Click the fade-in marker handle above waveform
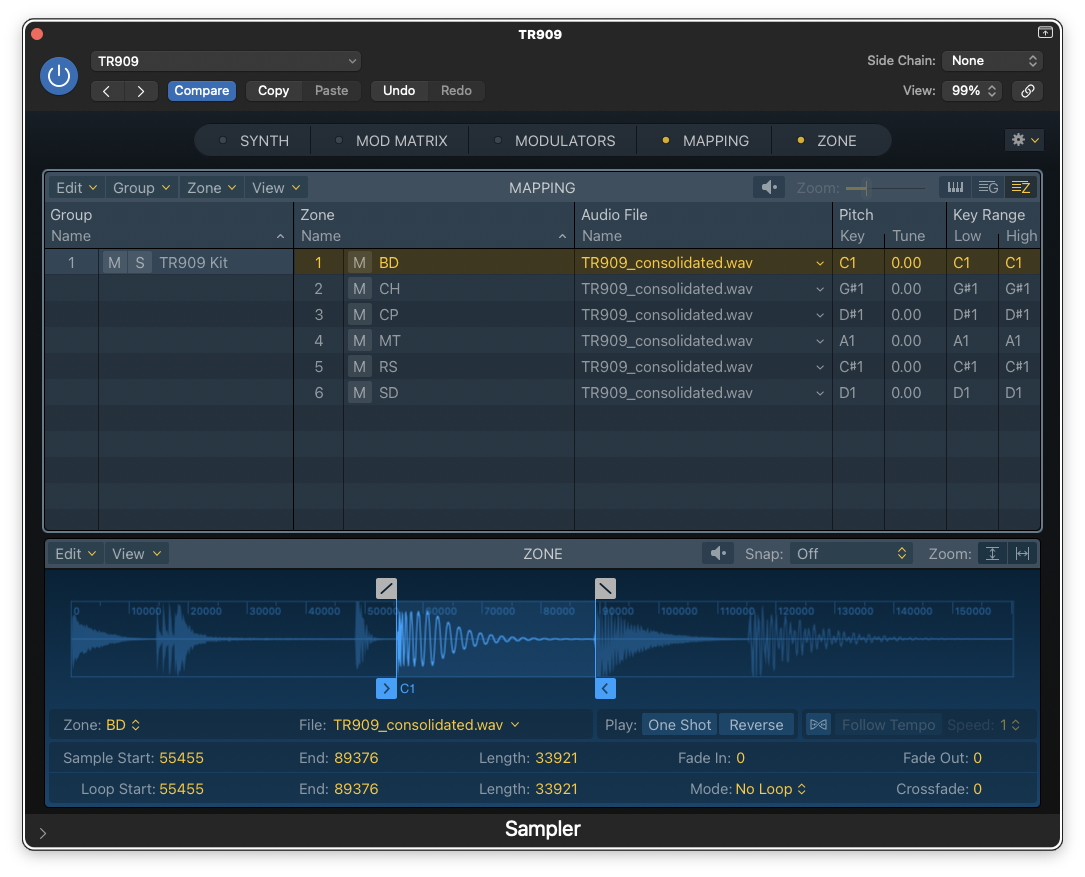Viewport: 1085px width, 877px height. pyautogui.click(x=386, y=588)
